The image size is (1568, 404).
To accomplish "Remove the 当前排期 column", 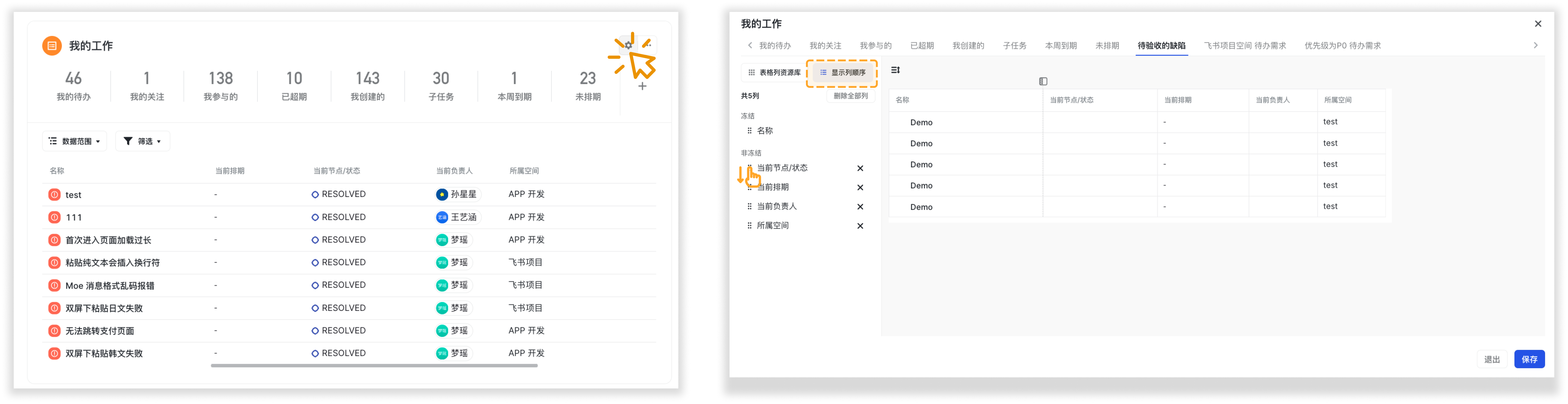I will click(860, 187).
